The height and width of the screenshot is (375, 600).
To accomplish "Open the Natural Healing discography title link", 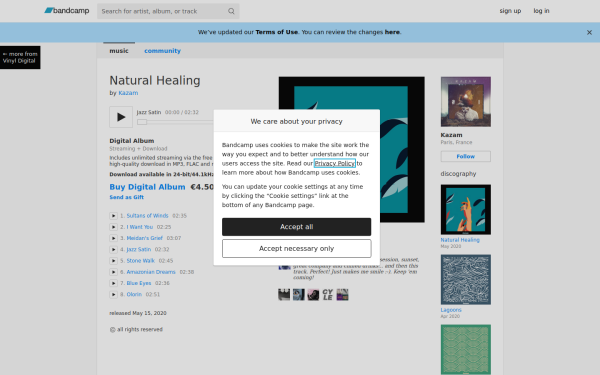I will 460,240.
